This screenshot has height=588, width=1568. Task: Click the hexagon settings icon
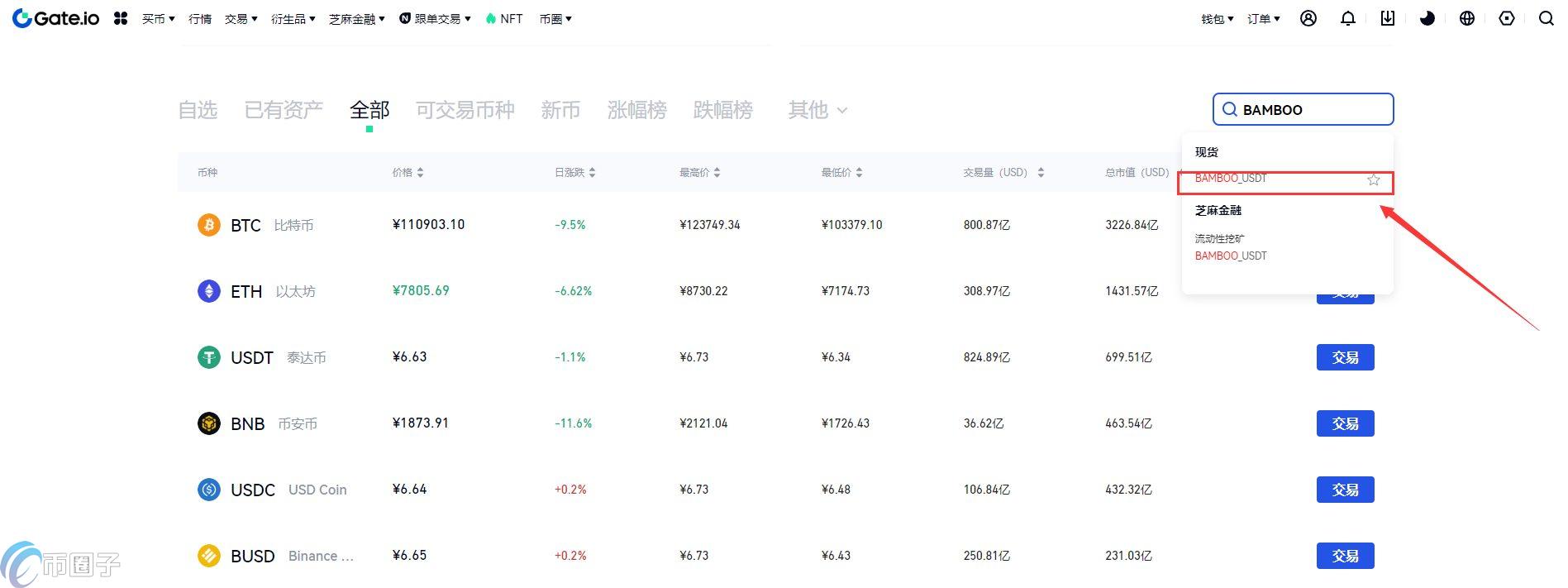click(1506, 18)
